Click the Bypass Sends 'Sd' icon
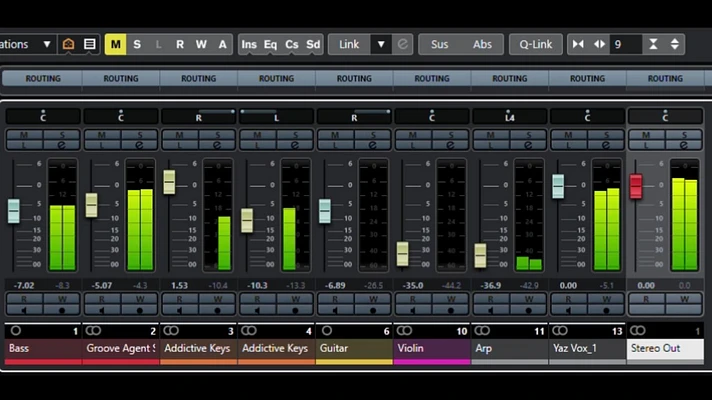 (x=313, y=44)
